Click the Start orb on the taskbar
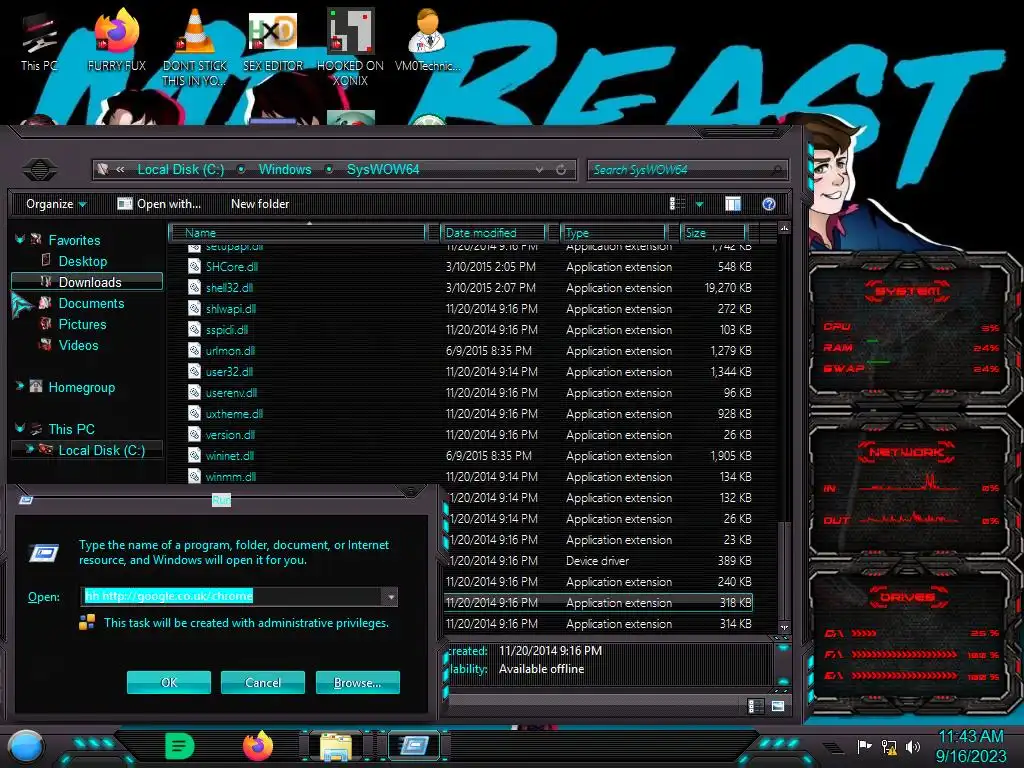 [25, 747]
